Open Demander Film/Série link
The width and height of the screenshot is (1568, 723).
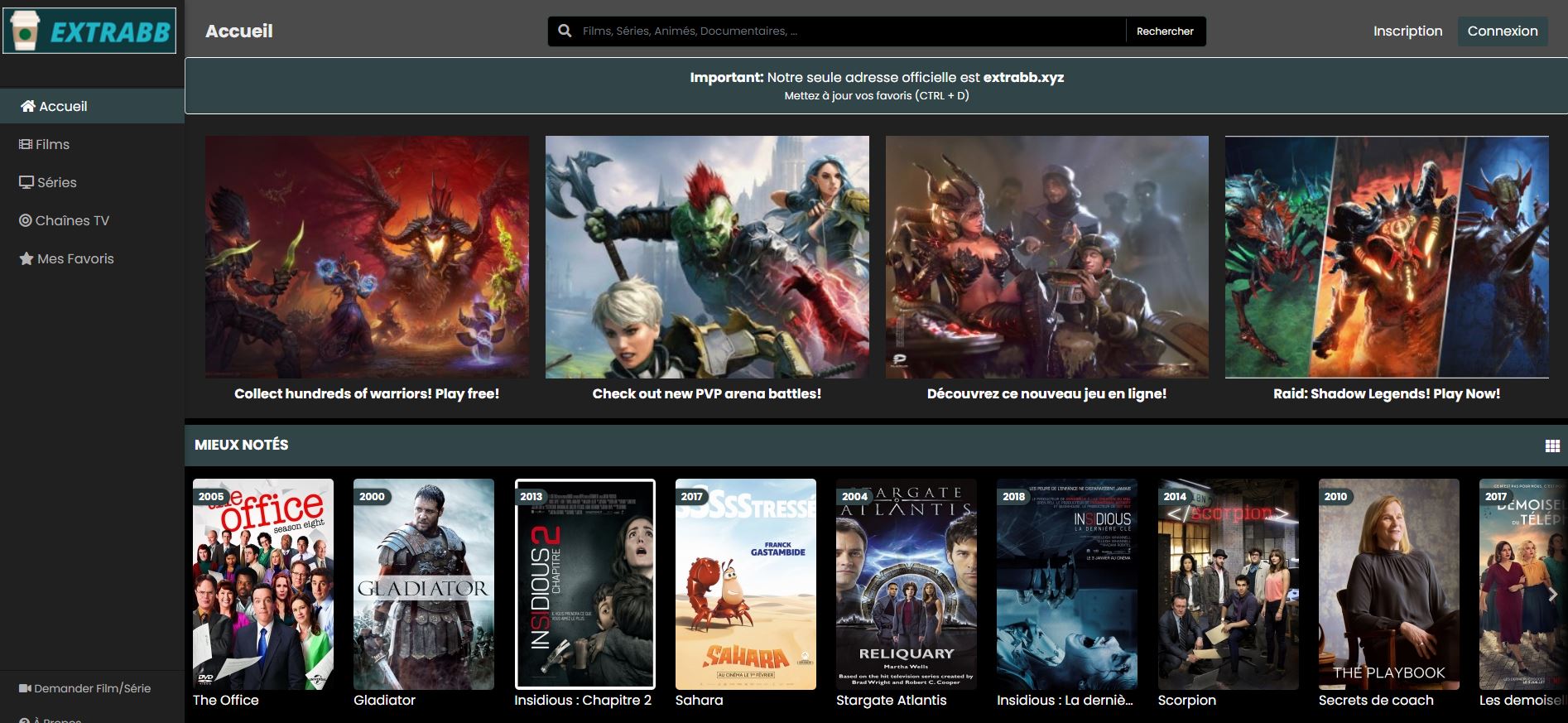coord(84,688)
